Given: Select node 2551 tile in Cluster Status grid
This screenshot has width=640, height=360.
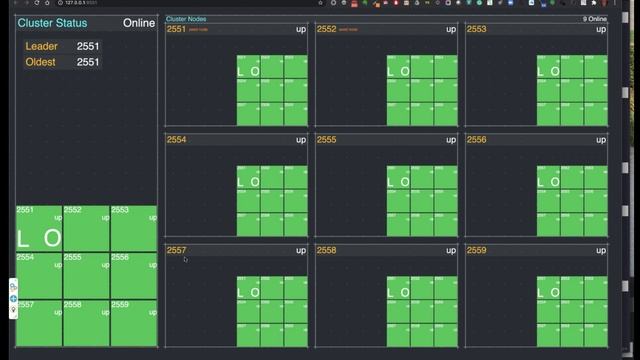Looking at the screenshot, I should [x=39, y=228].
